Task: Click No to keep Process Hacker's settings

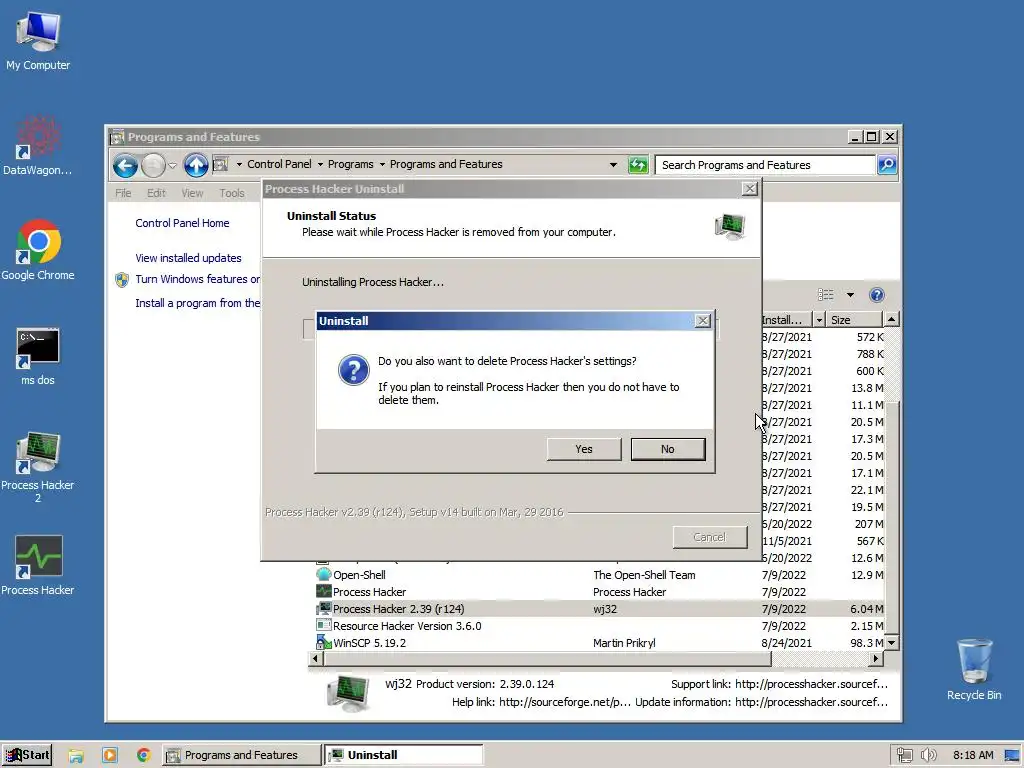Action: coord(667,449)
